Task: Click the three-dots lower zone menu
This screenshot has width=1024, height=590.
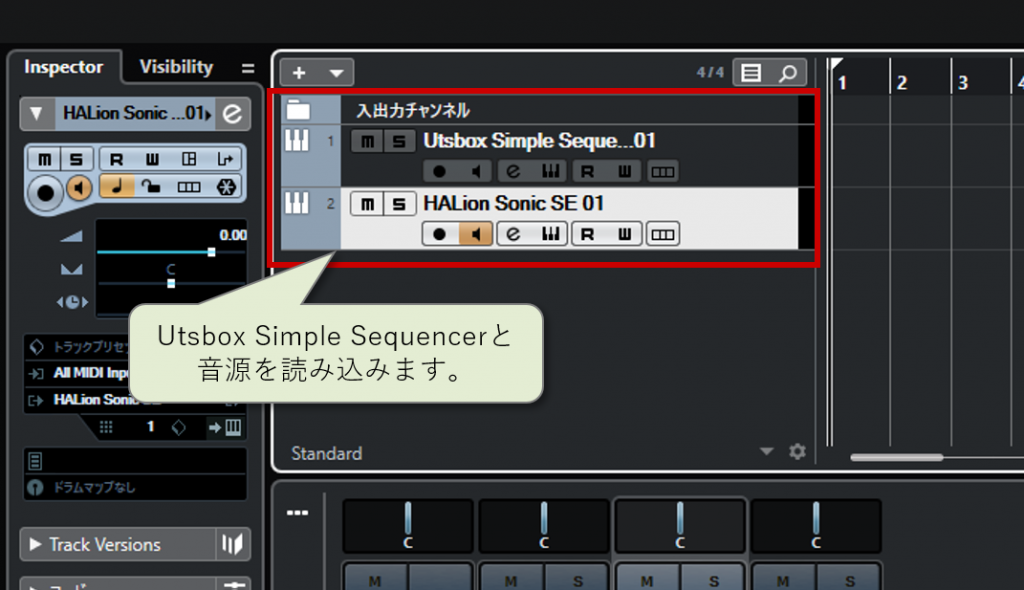Action: [297, 513]
